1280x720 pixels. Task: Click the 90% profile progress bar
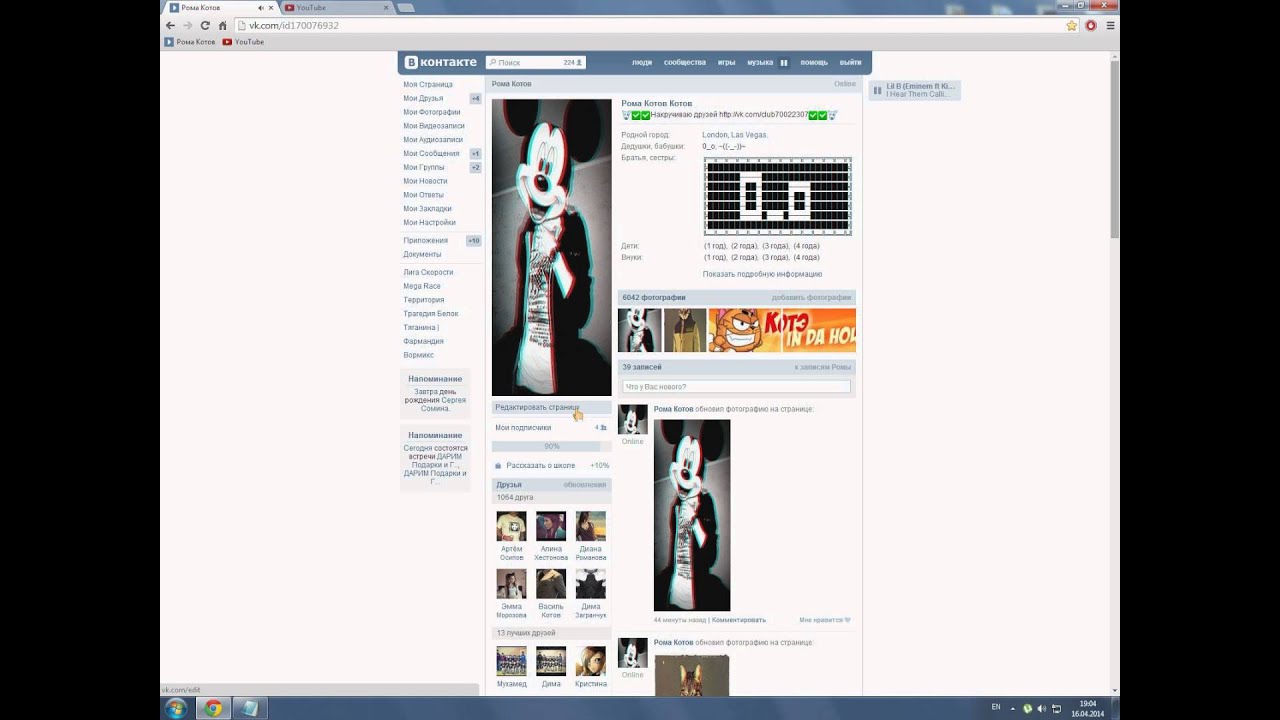[551, 446]
